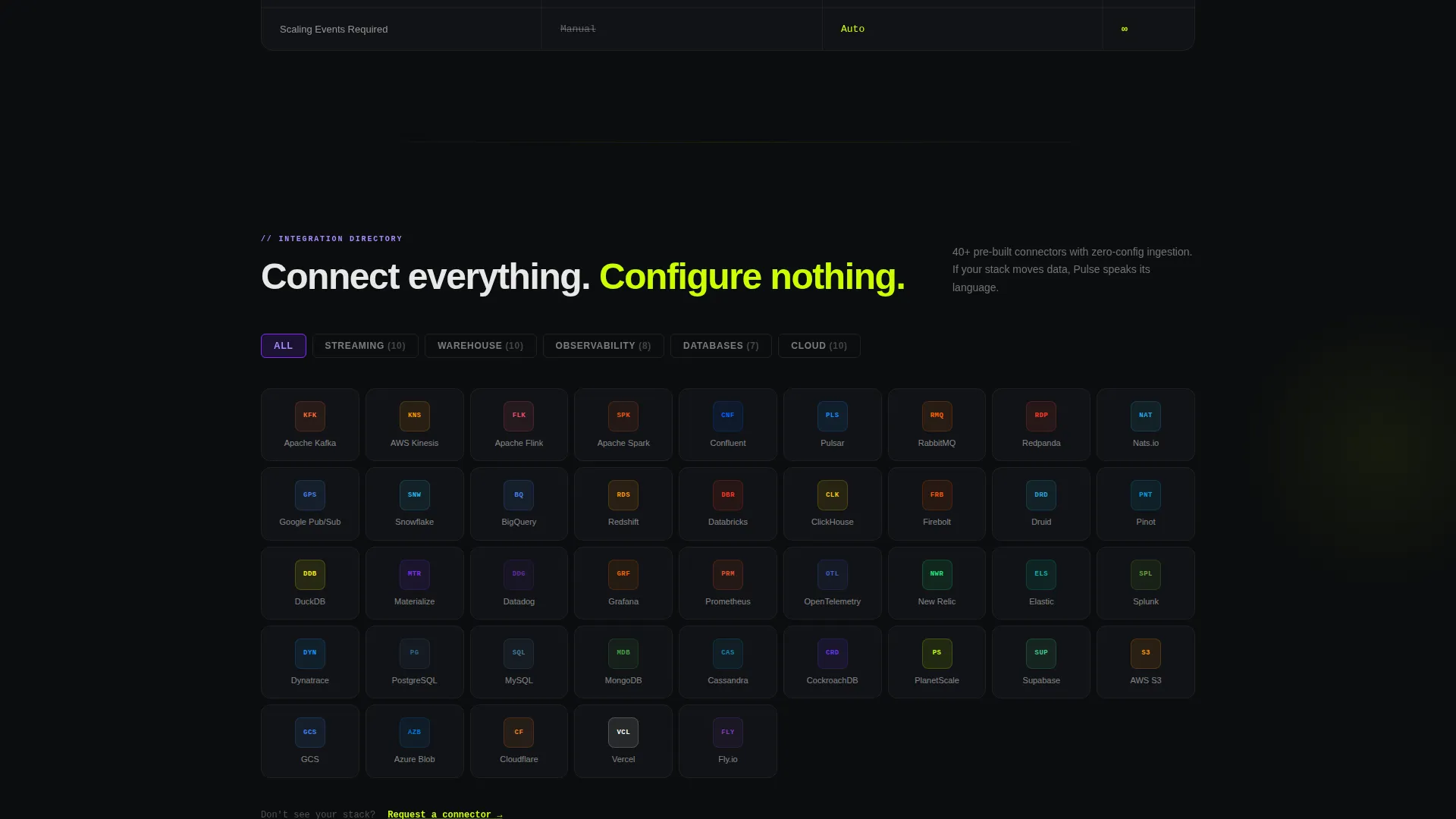Filter by STREAMING connectors
This screenshot has width=1456, height=819.
366,346
